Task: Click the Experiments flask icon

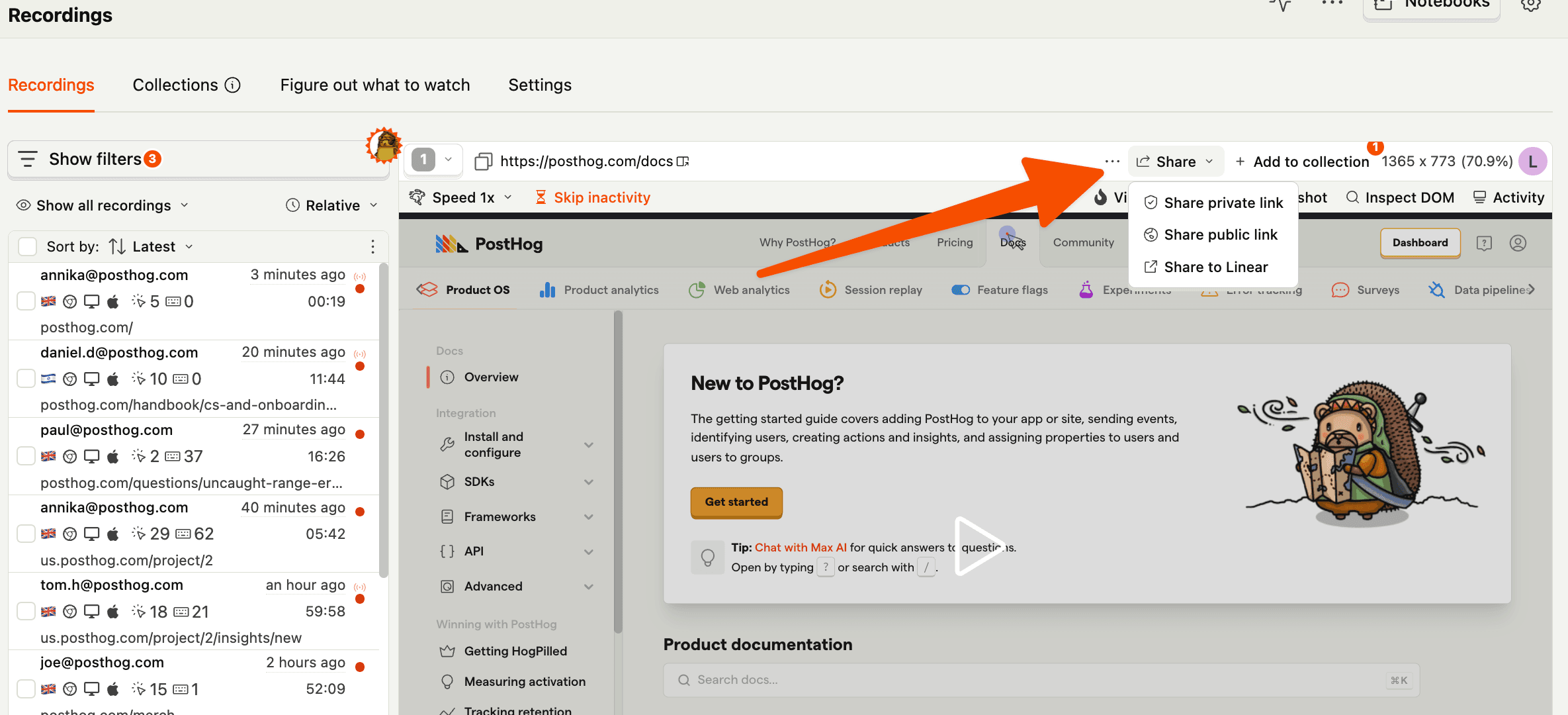Action: click(x=1086, y=290)
